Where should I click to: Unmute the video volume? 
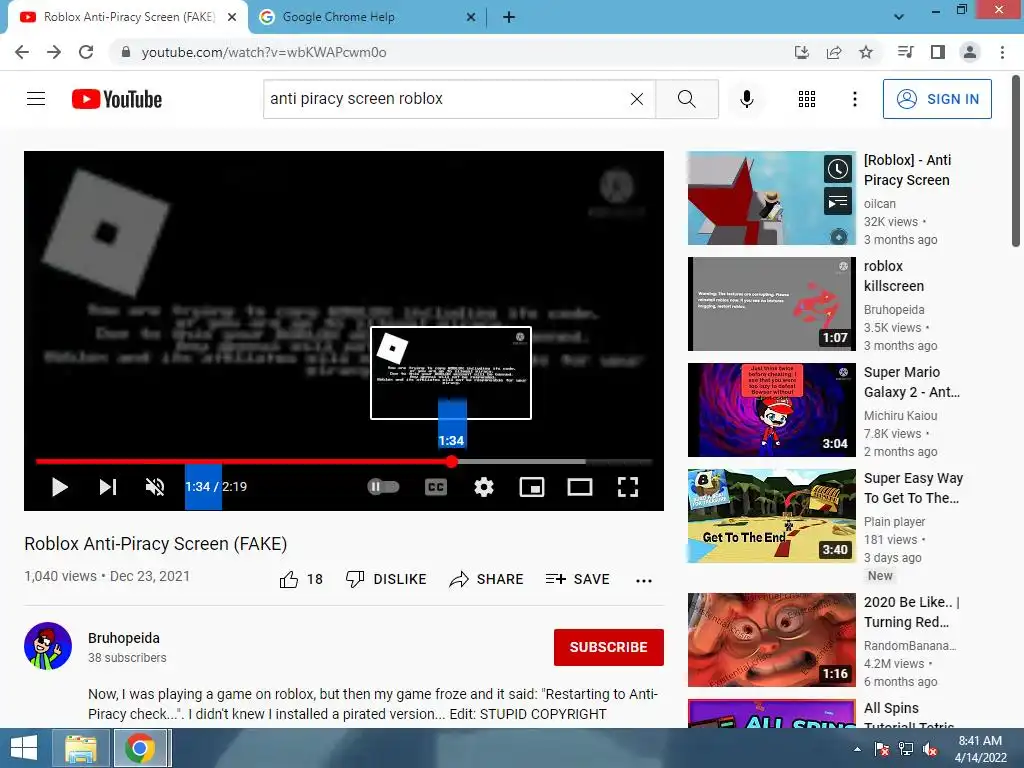155,487
